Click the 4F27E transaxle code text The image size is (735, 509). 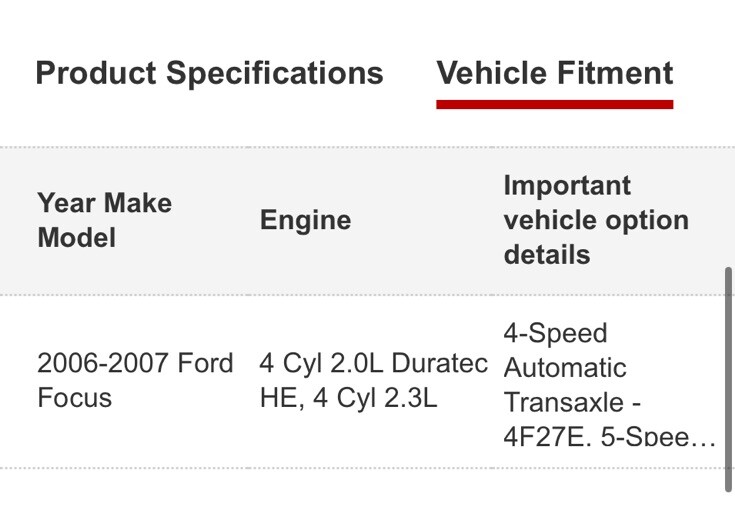547,438
